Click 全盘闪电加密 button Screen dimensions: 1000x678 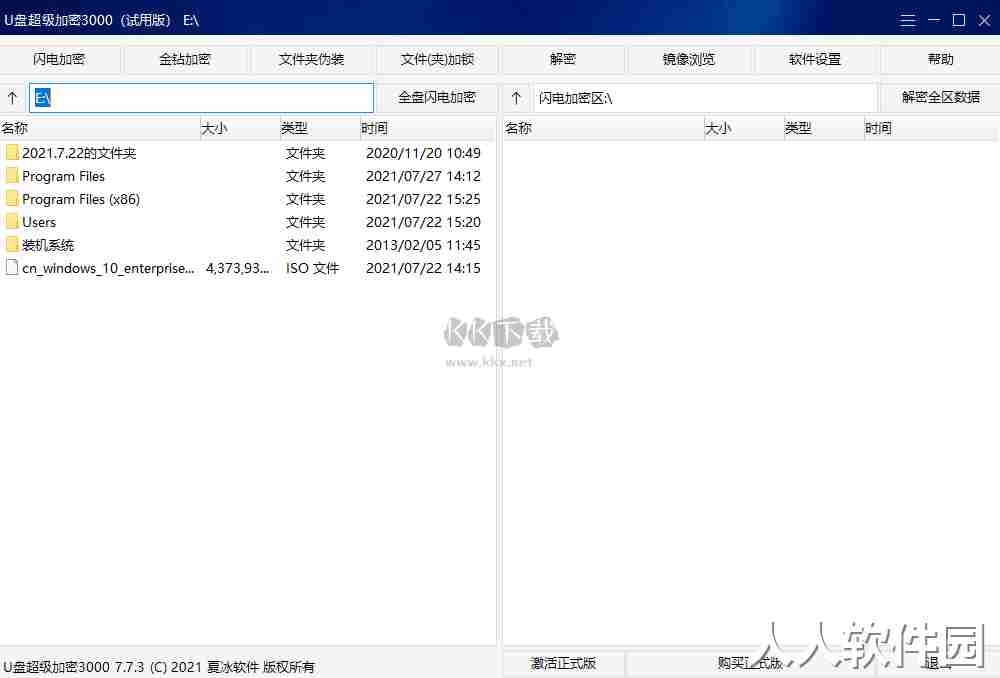click(x=438, y=98)
